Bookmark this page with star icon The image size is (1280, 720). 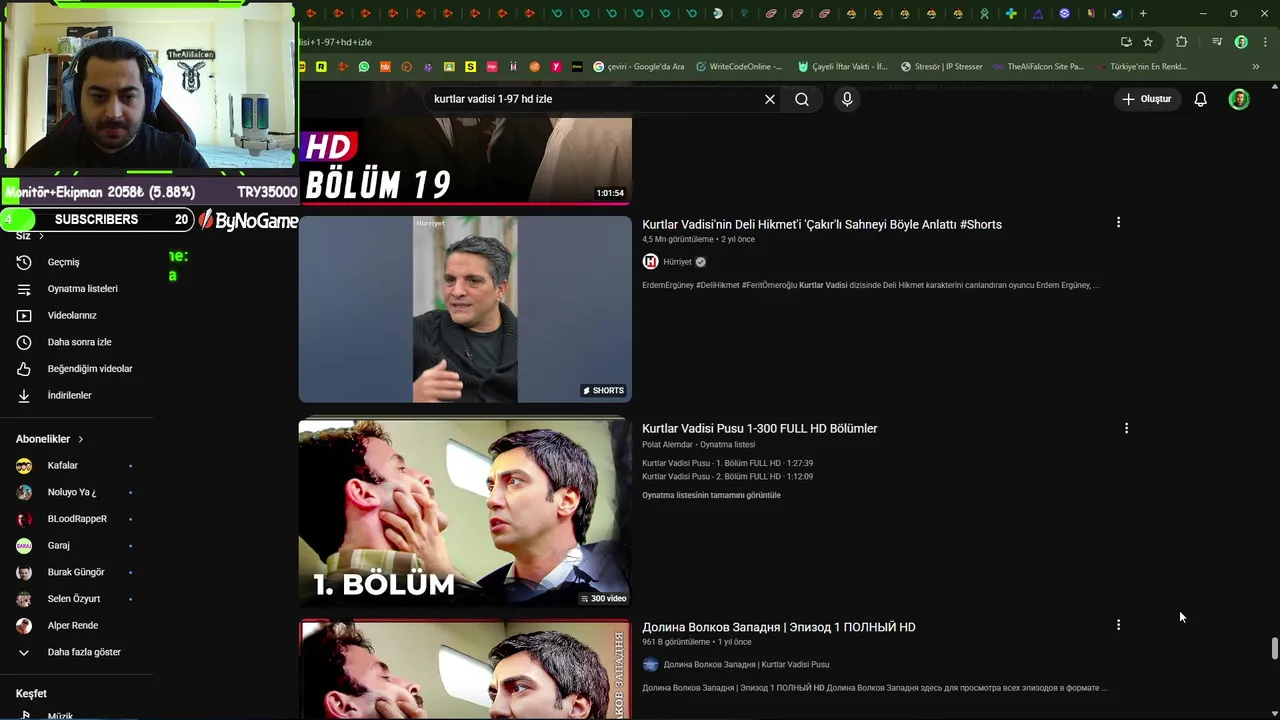(1148, 42)
